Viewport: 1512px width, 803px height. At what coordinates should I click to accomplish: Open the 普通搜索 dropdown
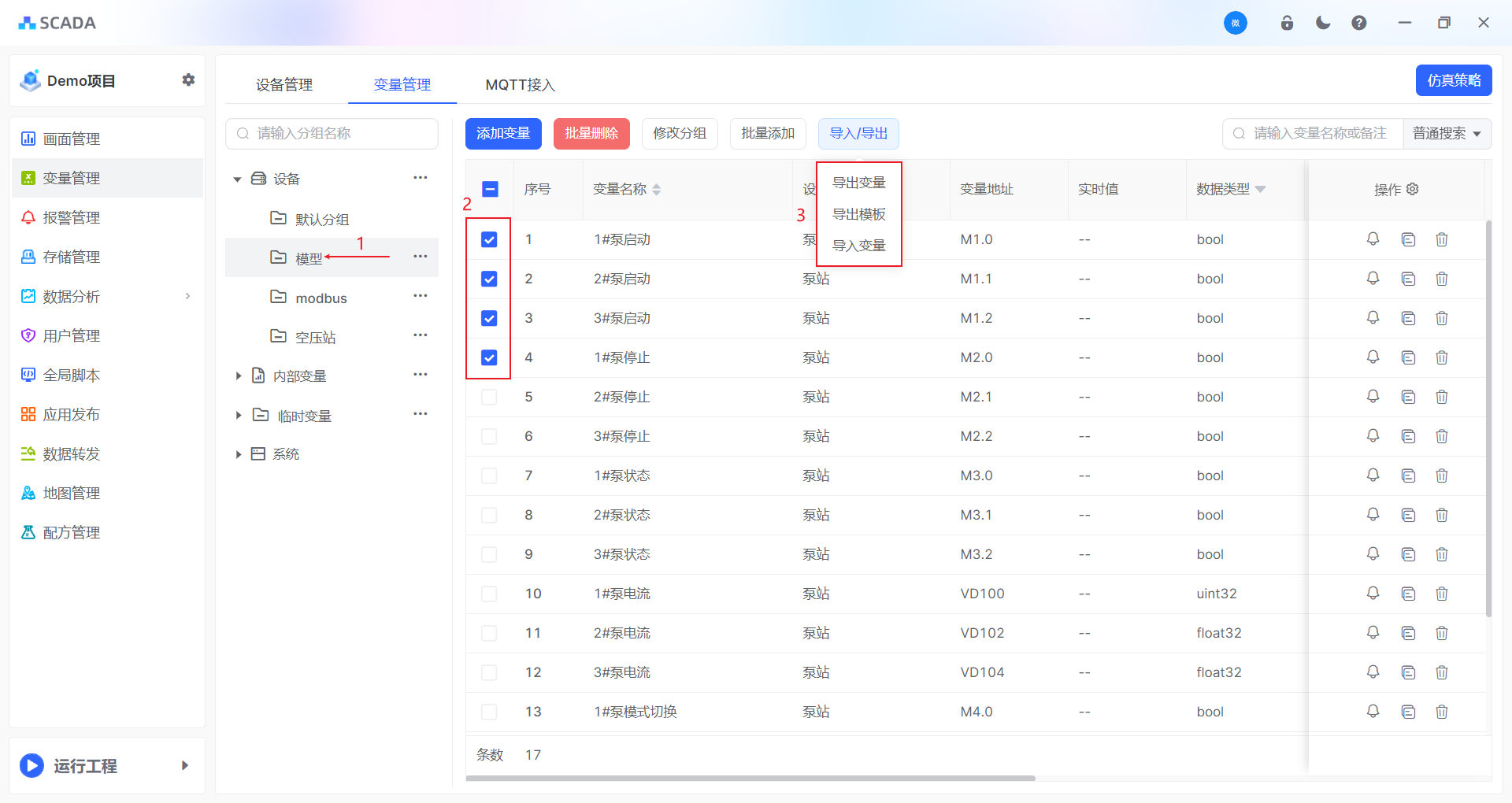[x=1447, y=134]
